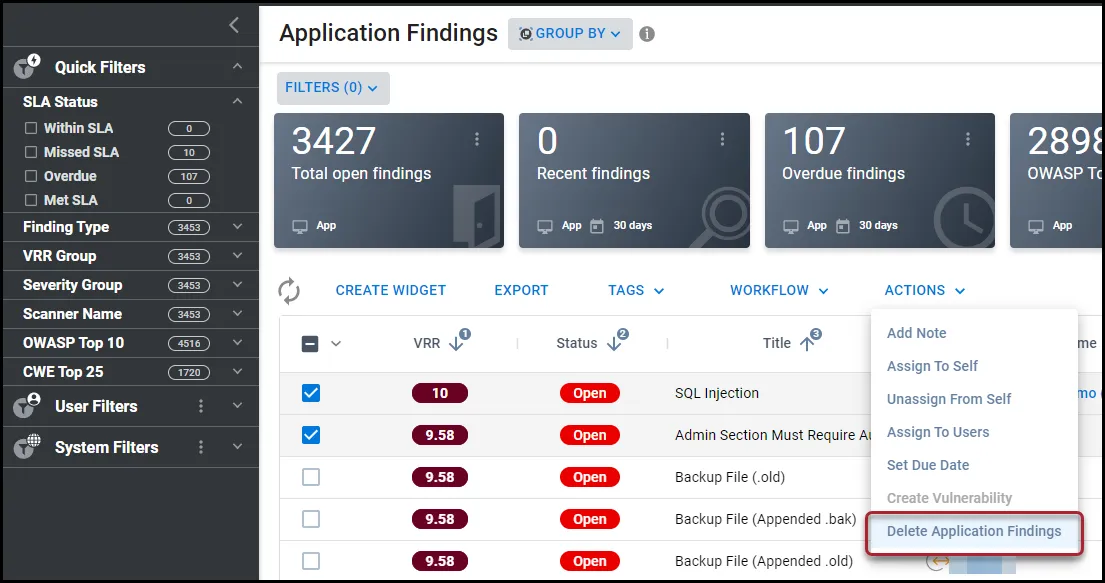
Task: Open the Filters (0) dropdown
Action: (x=333, y=88)
